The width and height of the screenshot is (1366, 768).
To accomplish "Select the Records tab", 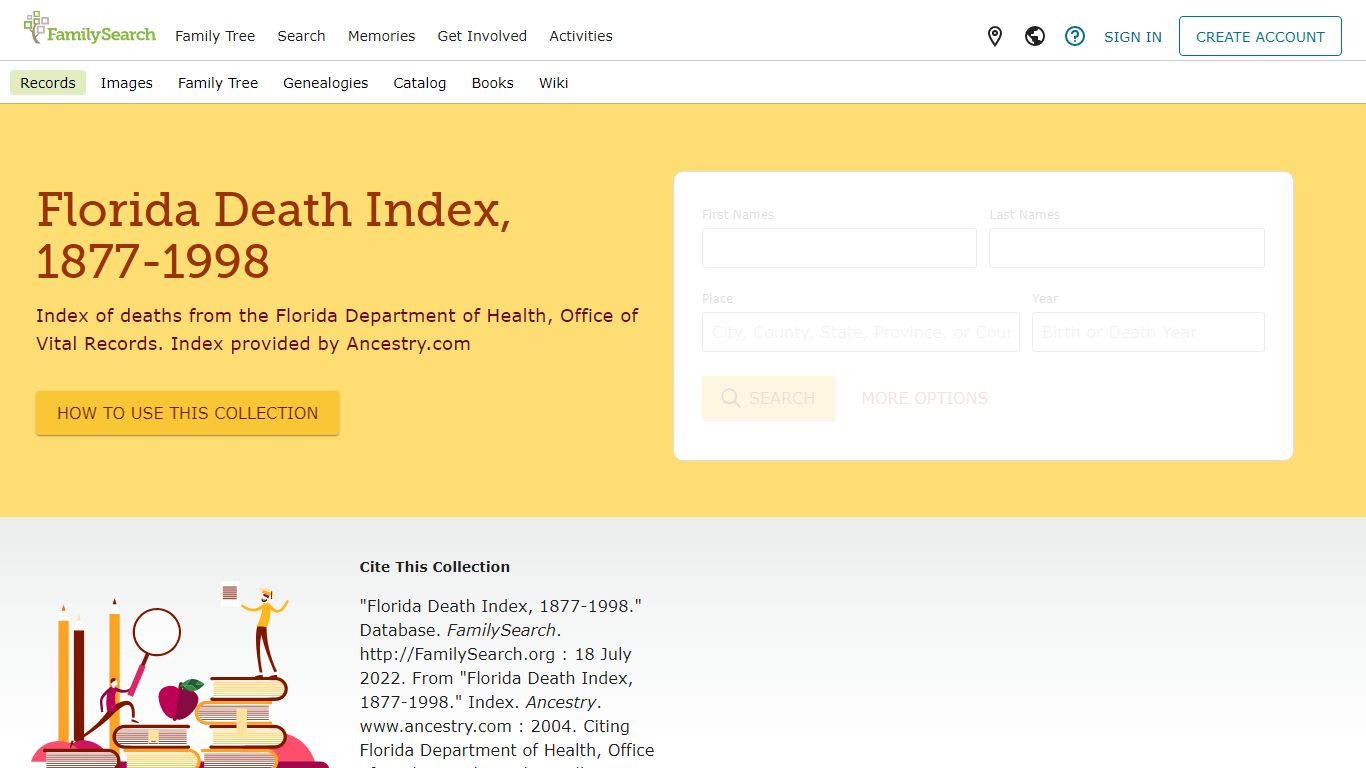I will (48, 83).
